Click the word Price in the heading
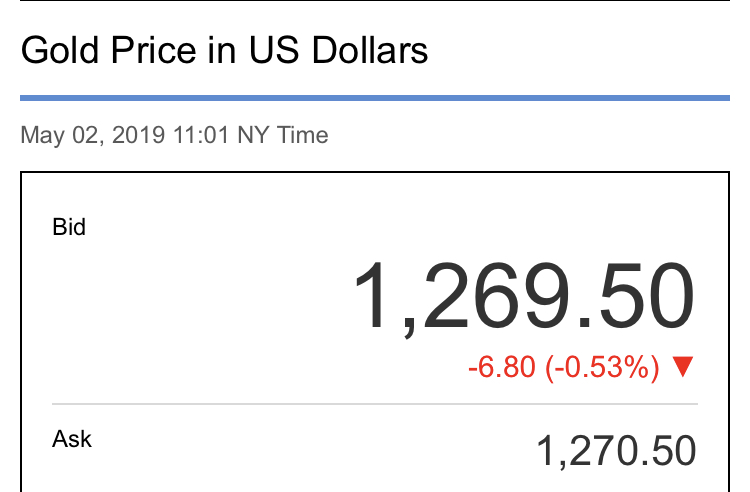The image size is (750, 492). point(154,50)
